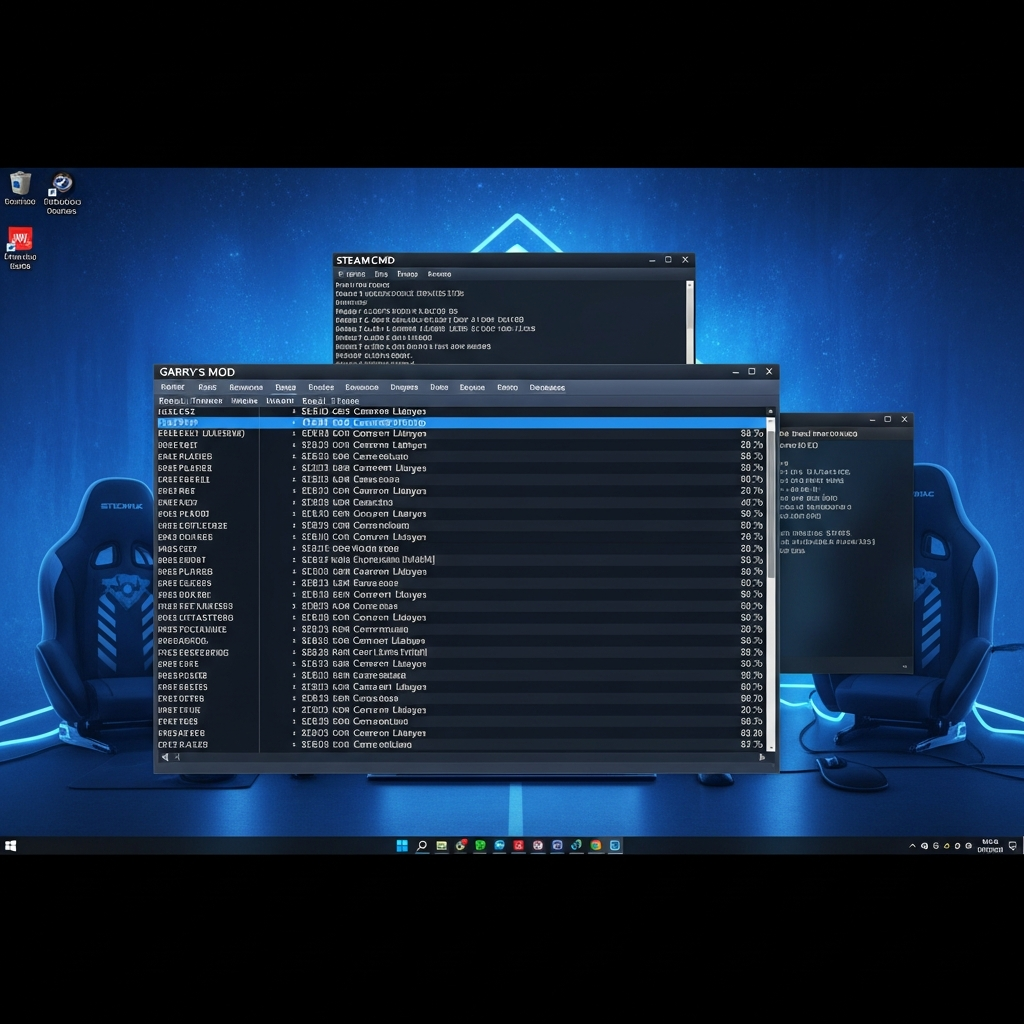
Task: Open first menu item in Garry's Mod menu bar
Action: (x=172, y=387)
